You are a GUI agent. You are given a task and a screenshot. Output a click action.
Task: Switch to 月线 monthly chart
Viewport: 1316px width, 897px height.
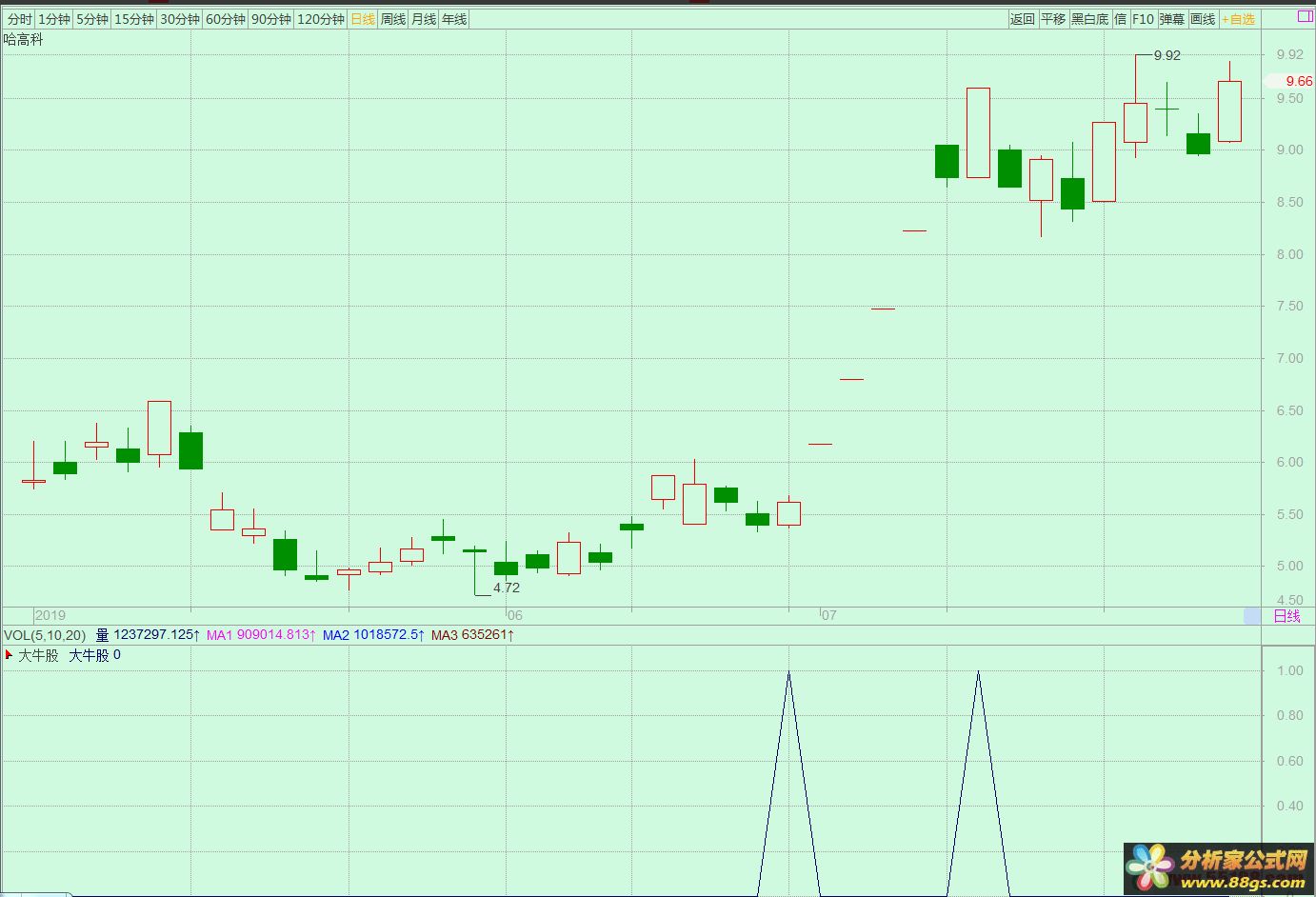point(424,19)
